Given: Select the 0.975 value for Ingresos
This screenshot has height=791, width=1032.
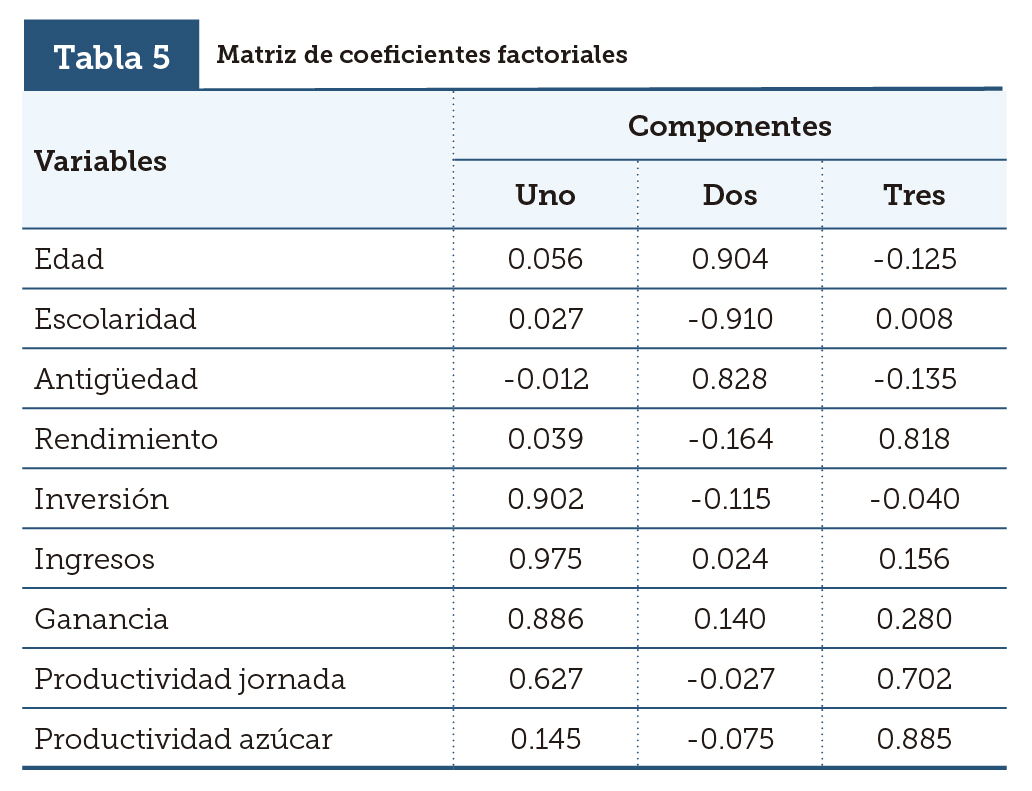Looking at the screenshot, I should tap(545, 559).
